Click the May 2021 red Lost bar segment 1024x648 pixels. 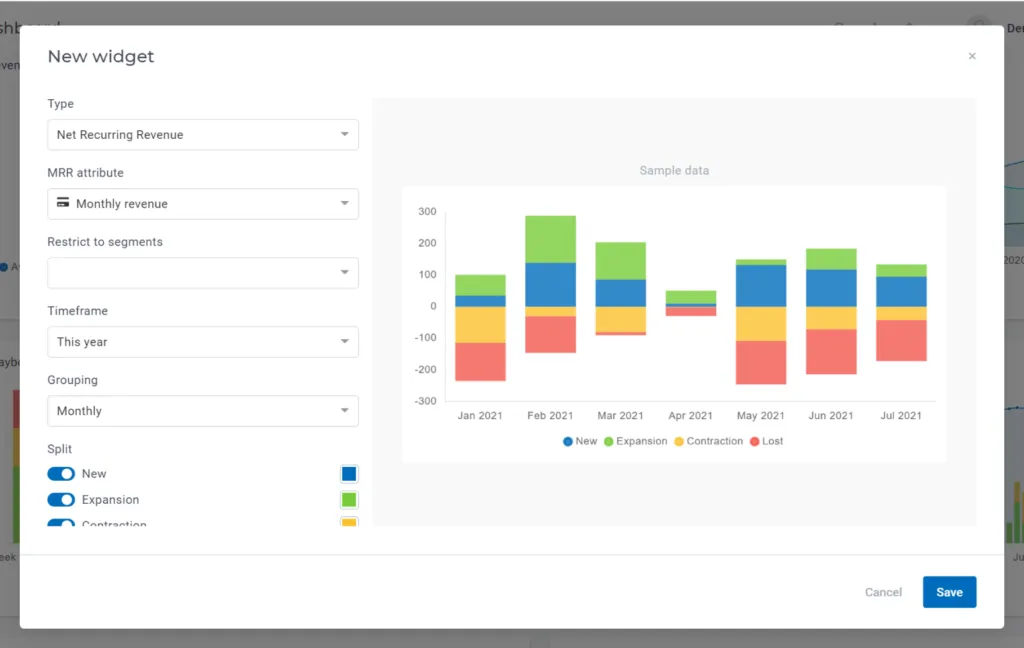point(761,362)
